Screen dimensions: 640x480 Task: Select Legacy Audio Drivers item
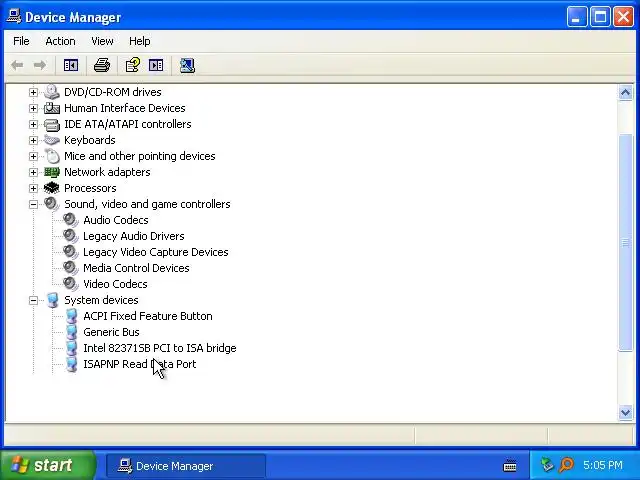click(134, 236)
